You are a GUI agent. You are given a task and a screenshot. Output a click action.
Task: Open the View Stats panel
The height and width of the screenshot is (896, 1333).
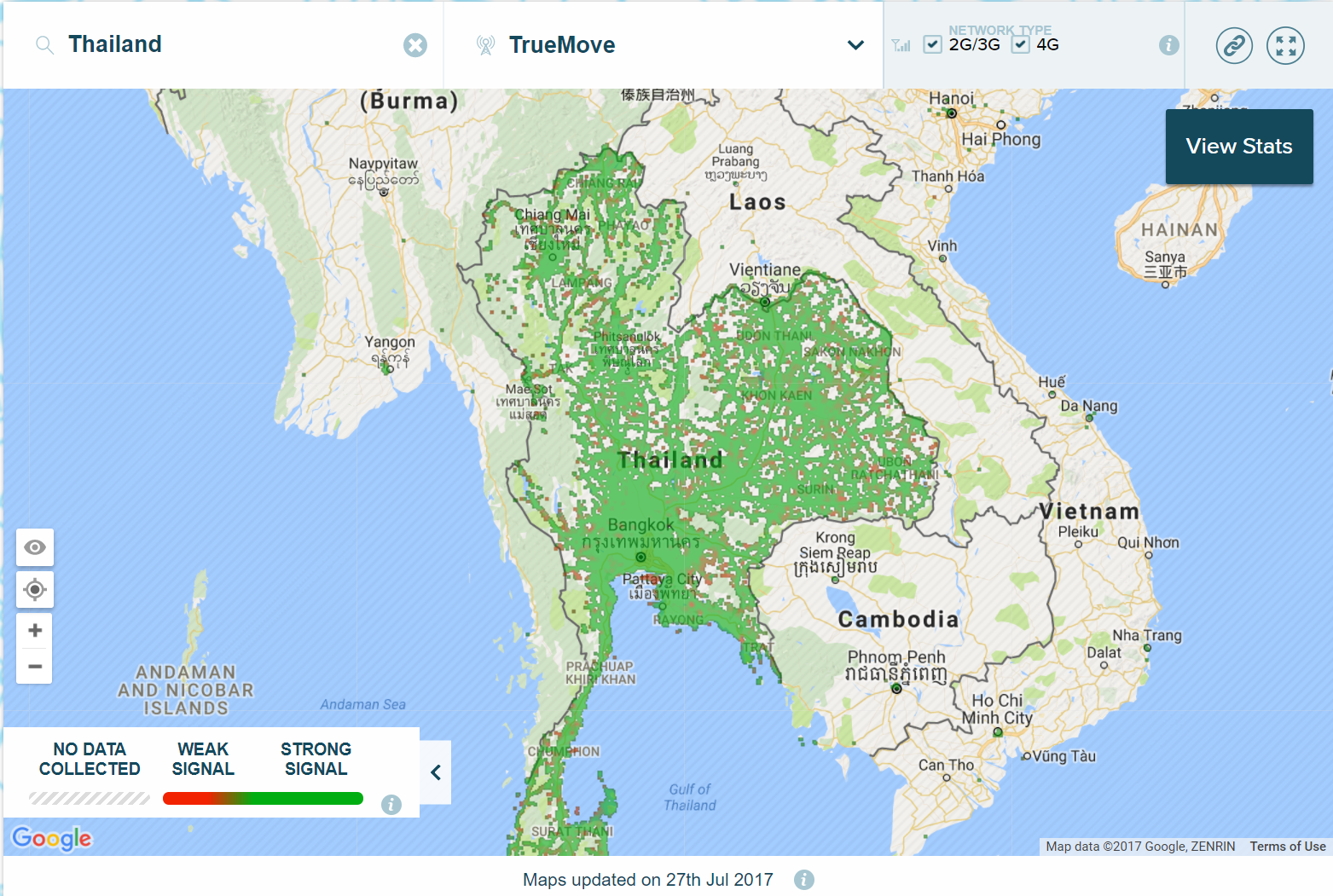(1239, 147)
